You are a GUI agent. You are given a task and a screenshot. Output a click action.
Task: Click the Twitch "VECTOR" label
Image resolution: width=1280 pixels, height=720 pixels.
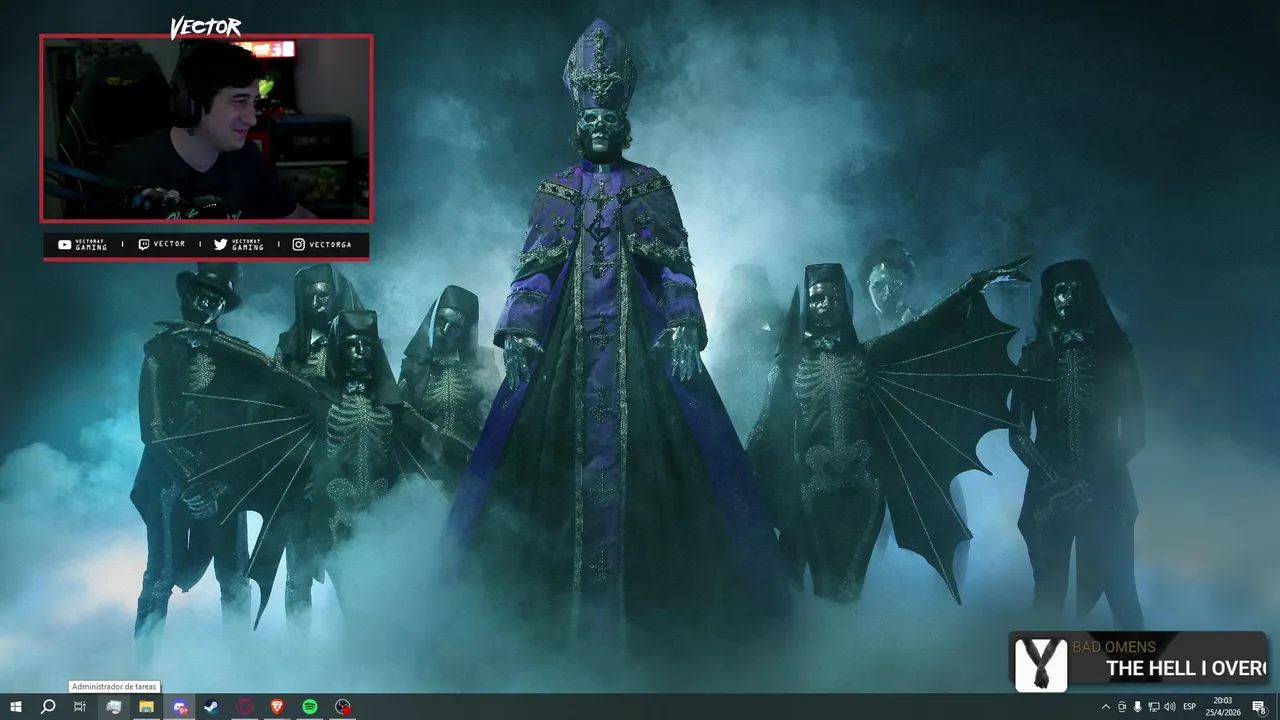169,244
